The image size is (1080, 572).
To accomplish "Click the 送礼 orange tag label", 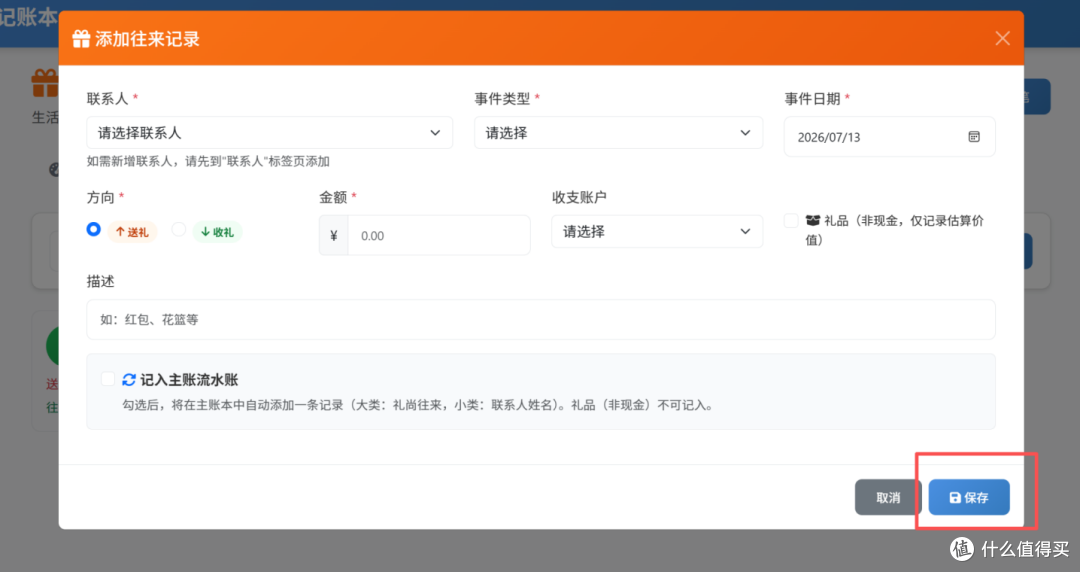I will coord(132,232).
